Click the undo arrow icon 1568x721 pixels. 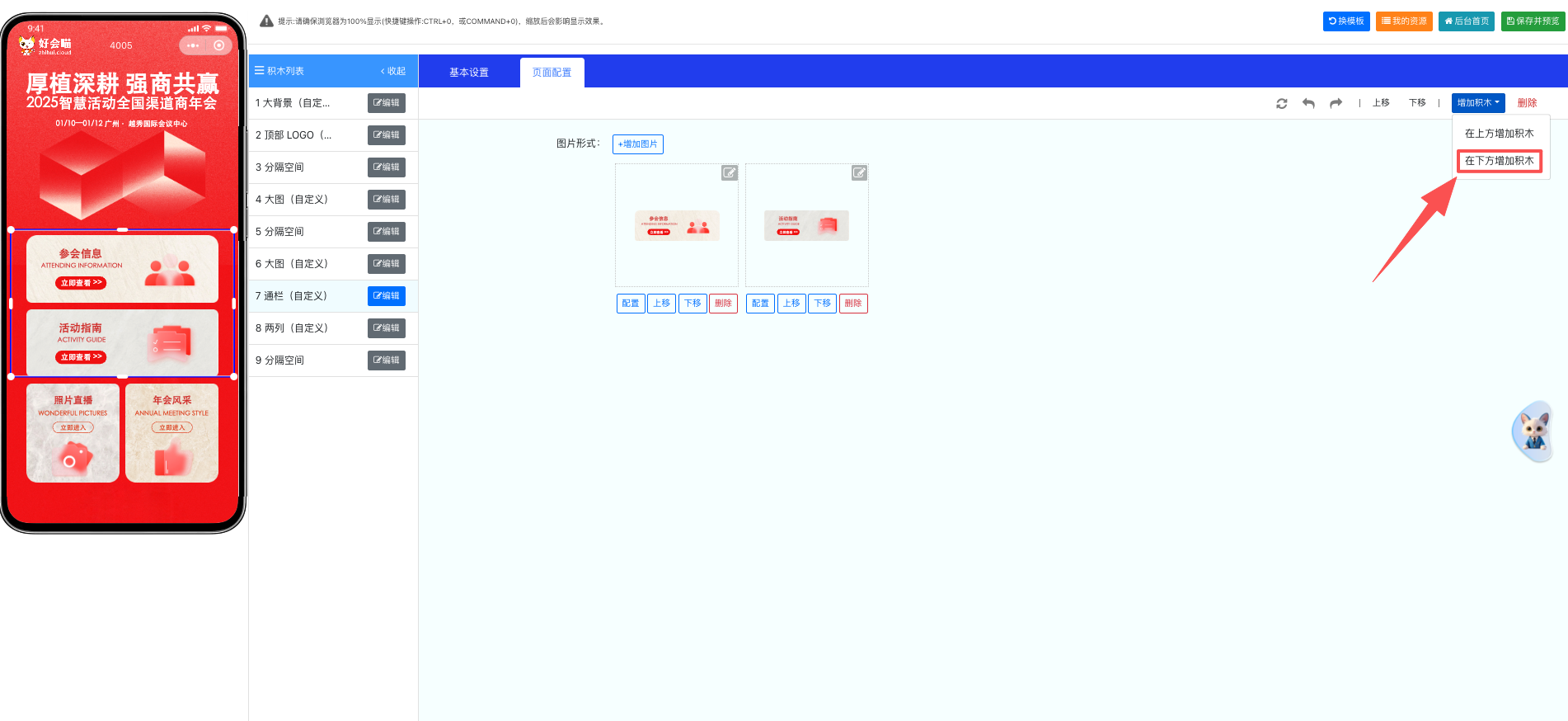(x=1308, y=103)
